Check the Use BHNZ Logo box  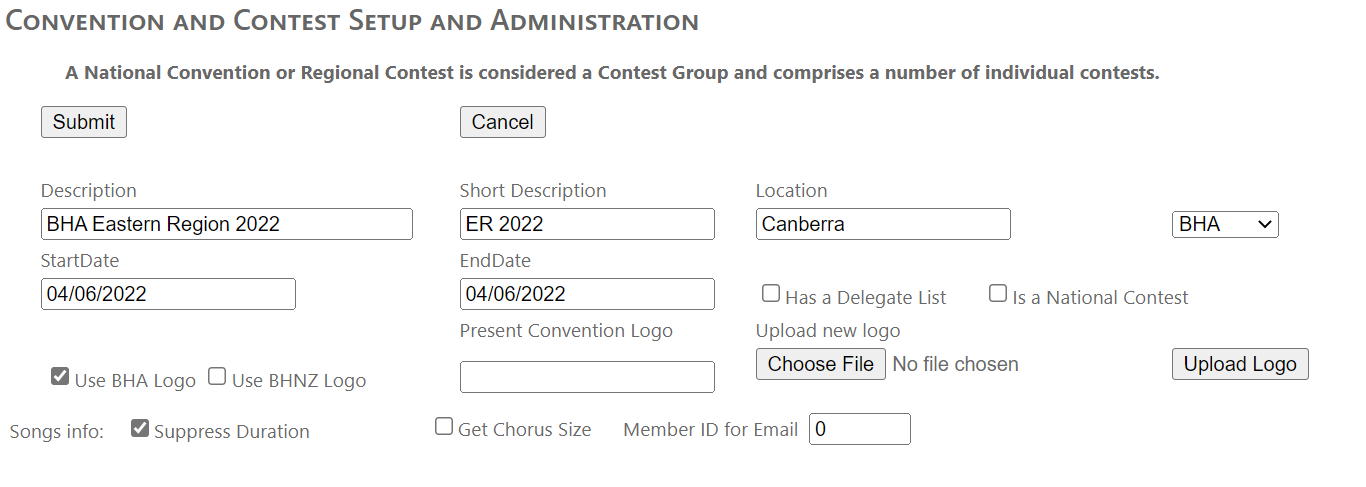coord(217,377)
